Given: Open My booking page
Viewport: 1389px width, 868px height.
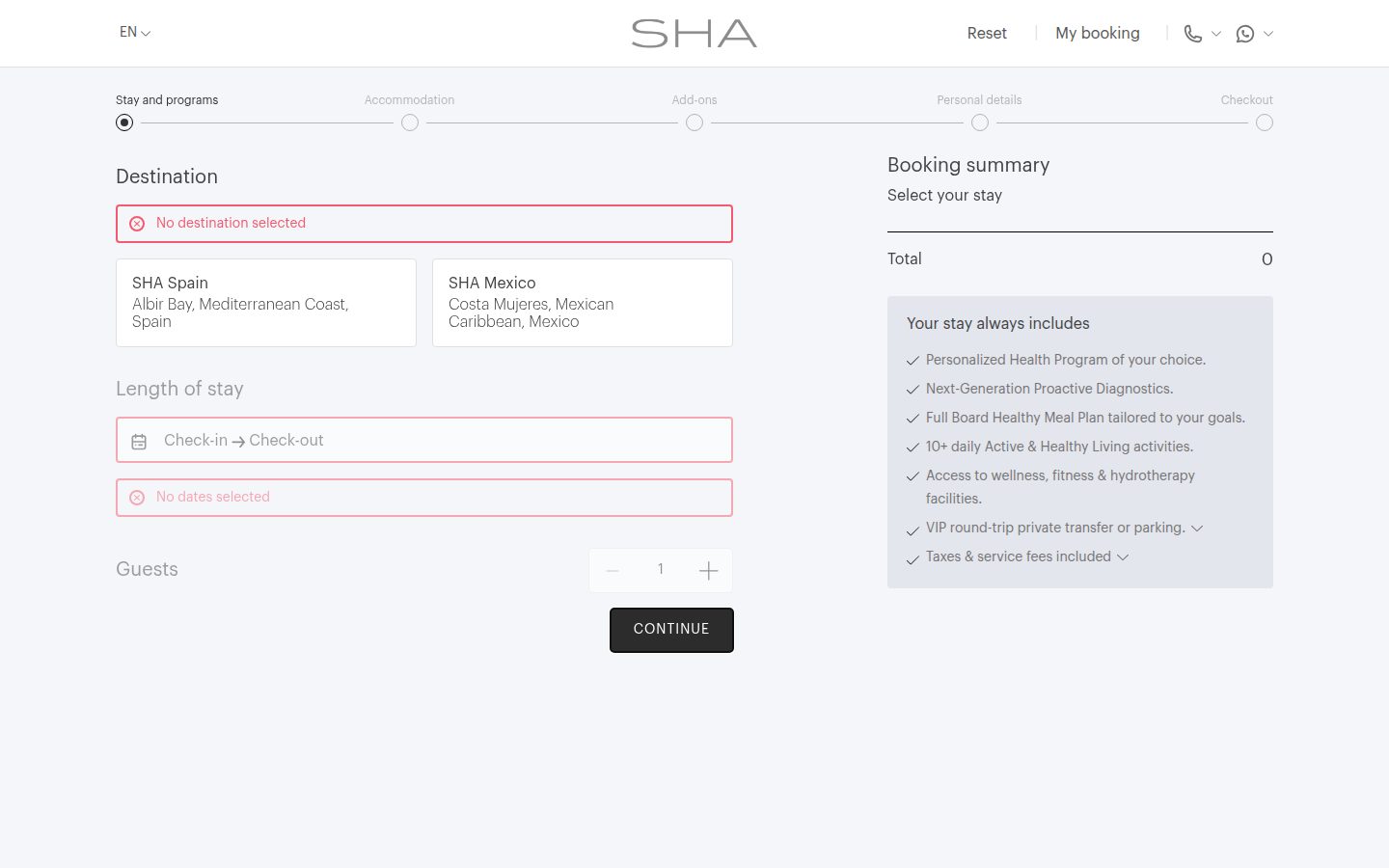Looking at the screenshot, I should pos(1098,33).
